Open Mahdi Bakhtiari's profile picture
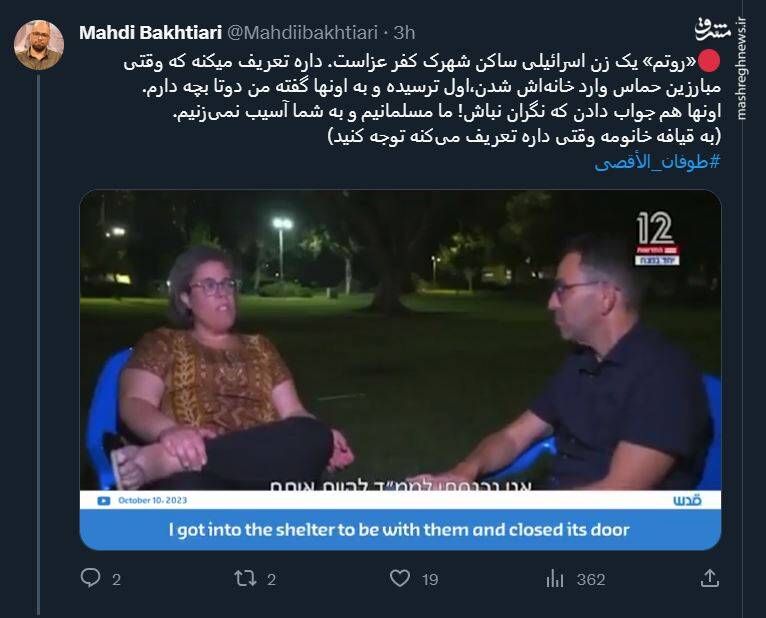766x618 pixels. pos(39,45)
